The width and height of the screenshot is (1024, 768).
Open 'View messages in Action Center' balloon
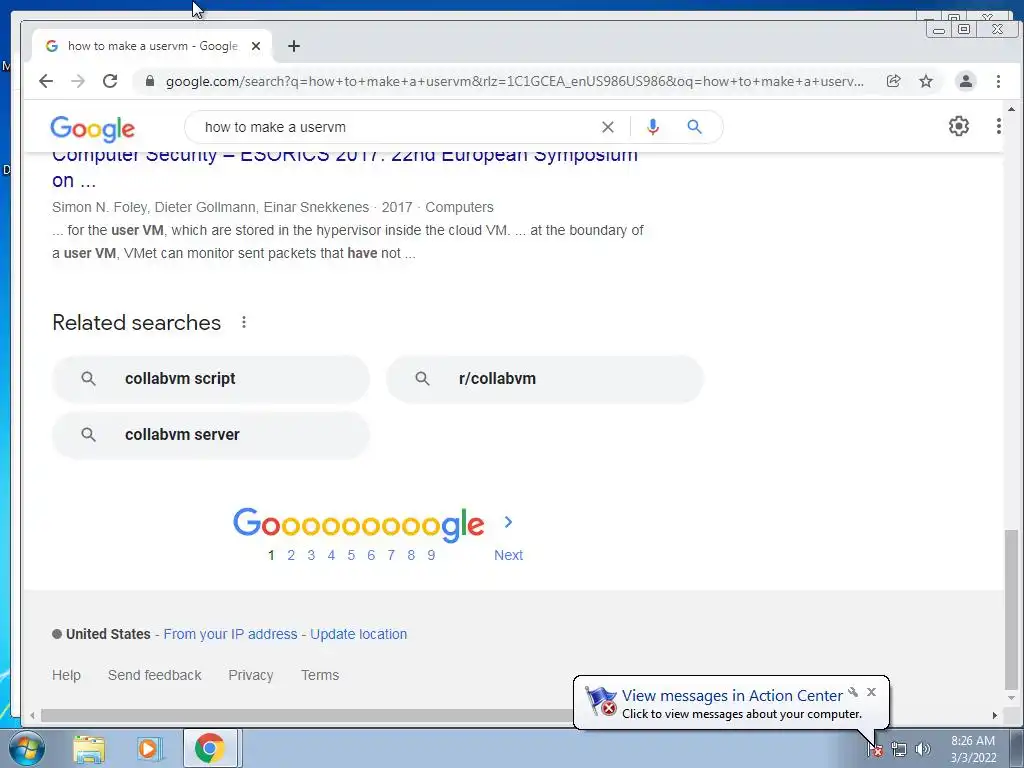click(x=731, y=696)
